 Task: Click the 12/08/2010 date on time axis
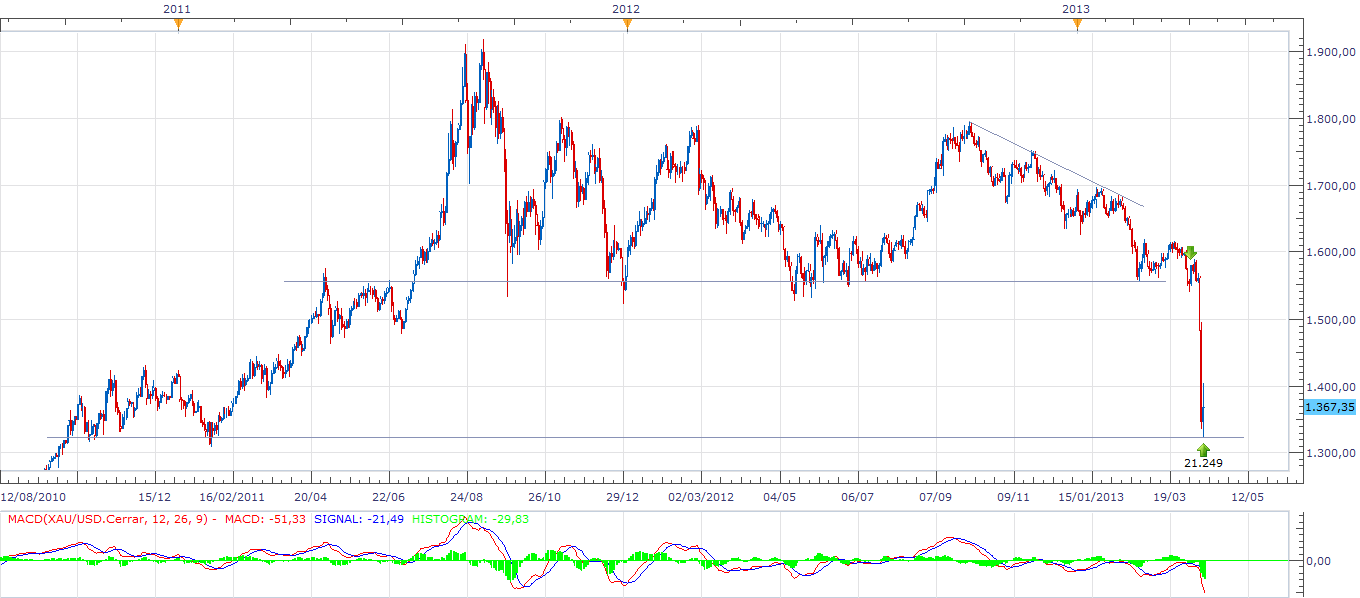pos(33,496)
